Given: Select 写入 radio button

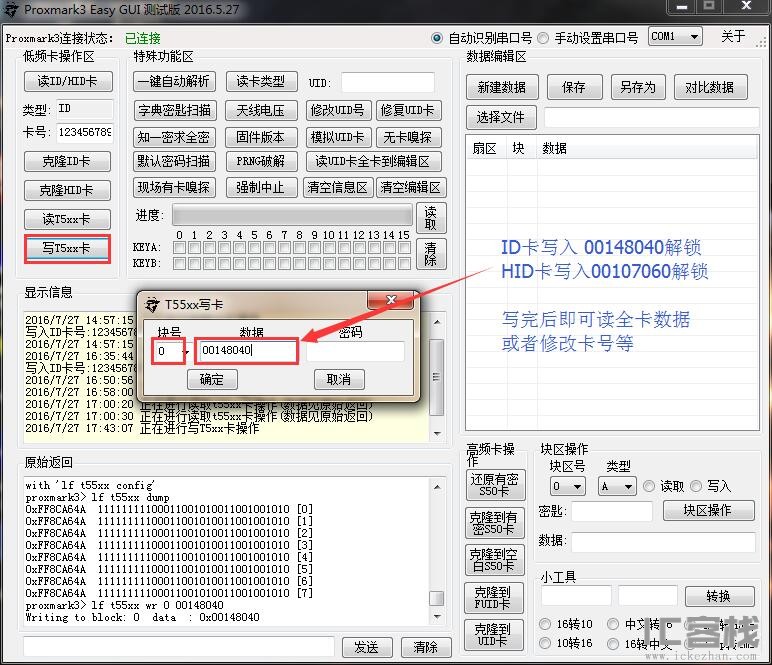Looking at the screenshot, I should click(x=696, y=486).
